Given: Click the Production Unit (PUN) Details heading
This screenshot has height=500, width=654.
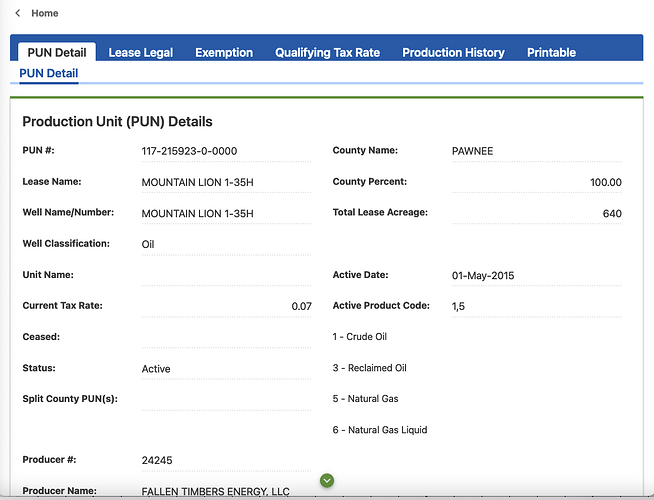Looking at the screenshot, I should click(x=117, y=122).
